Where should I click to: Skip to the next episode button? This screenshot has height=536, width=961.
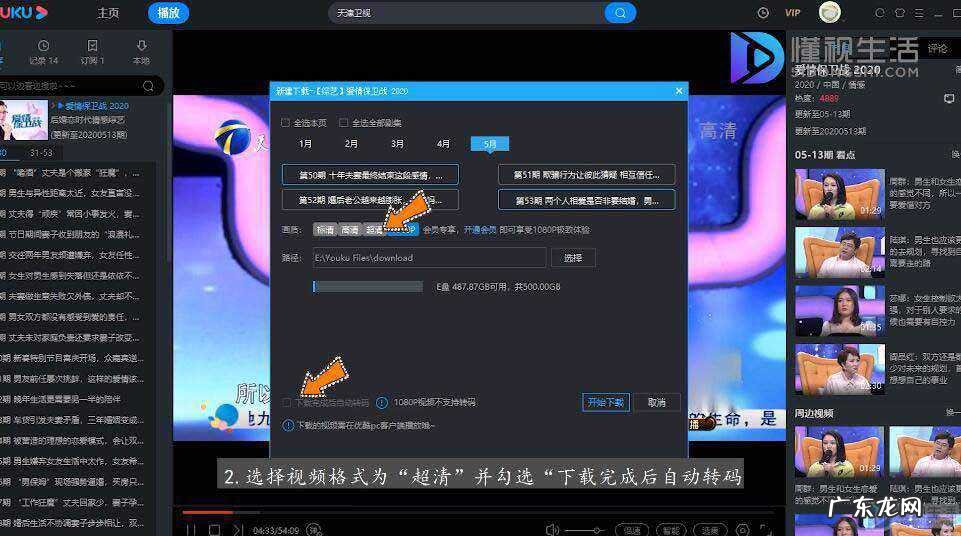coord(238,530)
